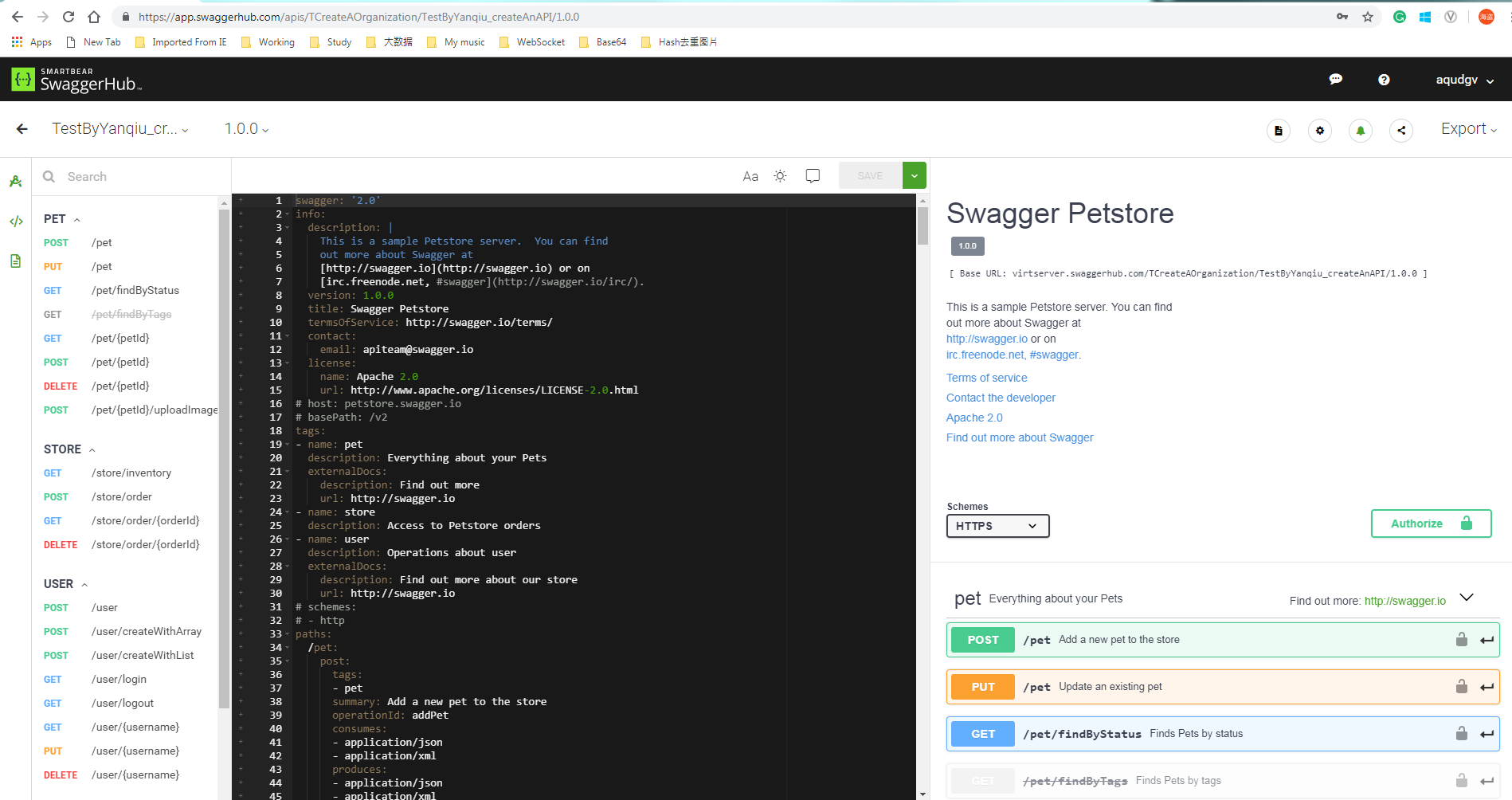Share the API with the share icon
Viewport: 1512px width, 800px height.
[x=1401, y=130]
